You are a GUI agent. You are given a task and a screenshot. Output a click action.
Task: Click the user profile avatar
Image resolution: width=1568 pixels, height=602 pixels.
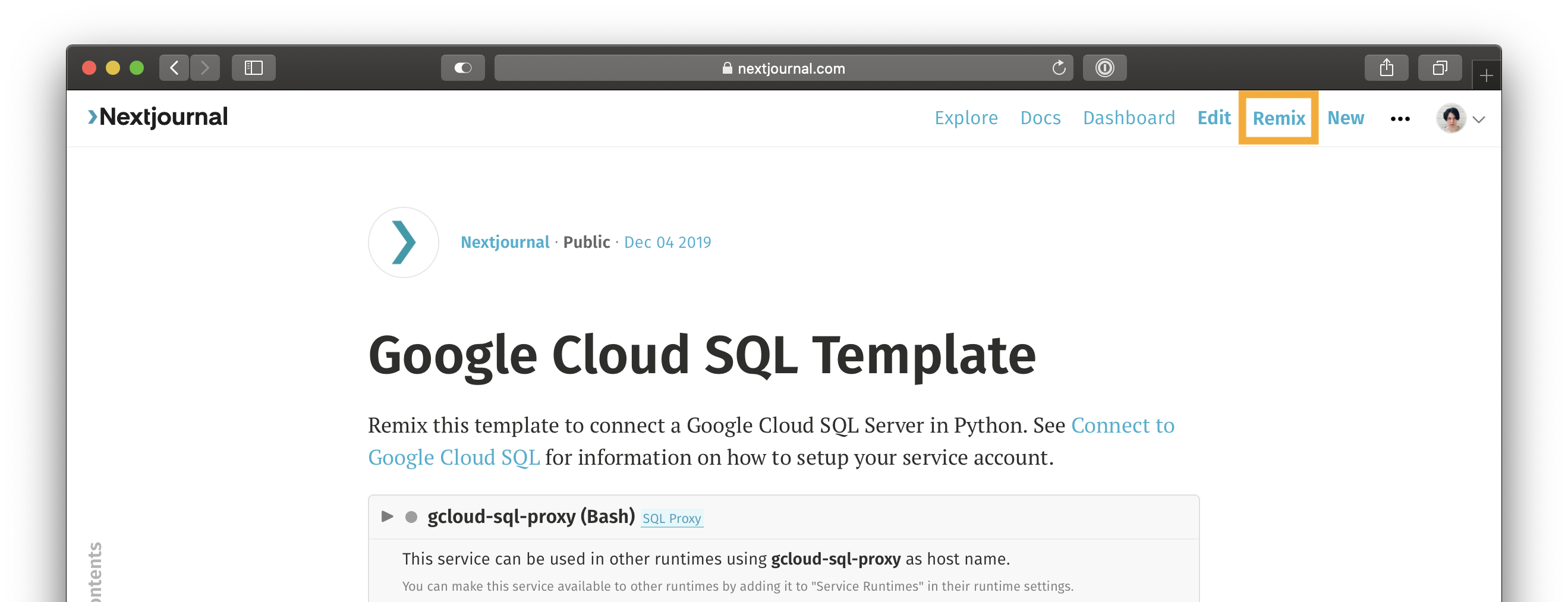(1451, 118)
